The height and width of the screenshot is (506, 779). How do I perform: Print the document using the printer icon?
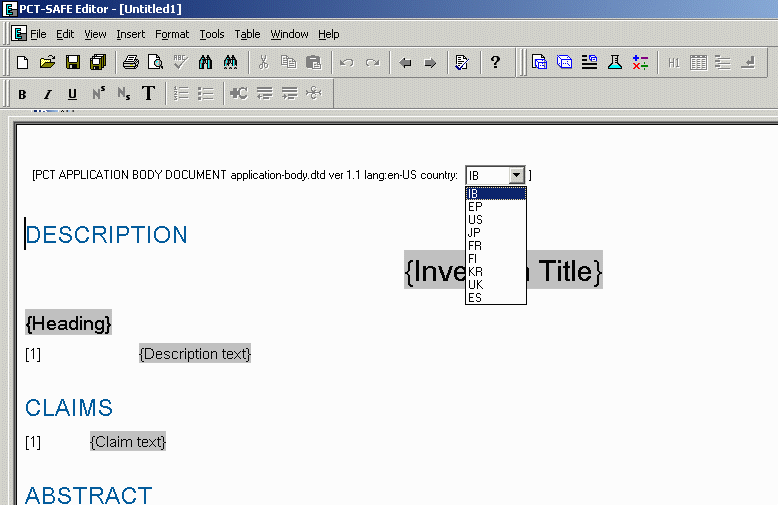pos(130,63)
